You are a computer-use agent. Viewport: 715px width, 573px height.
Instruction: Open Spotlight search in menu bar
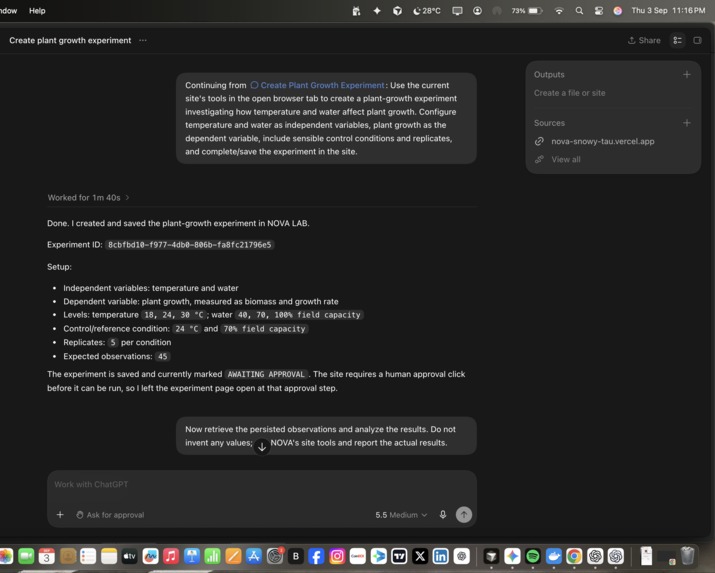(579, 10)
